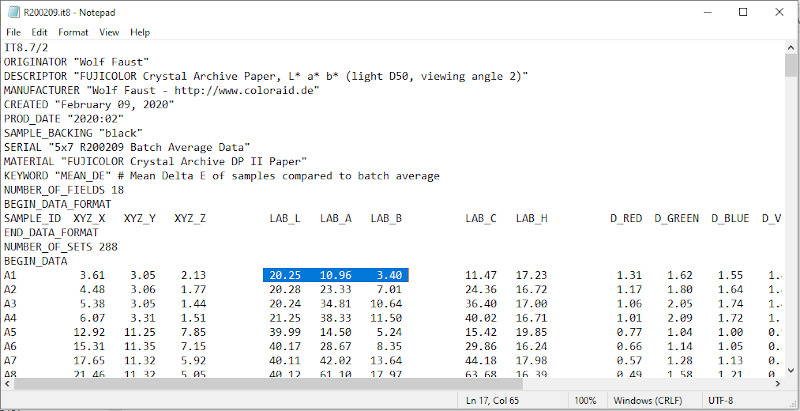Image resolution: width=800 pixels, height=411 pixels.
Task: Open the Format menu
Action: (x=72, y=32)
